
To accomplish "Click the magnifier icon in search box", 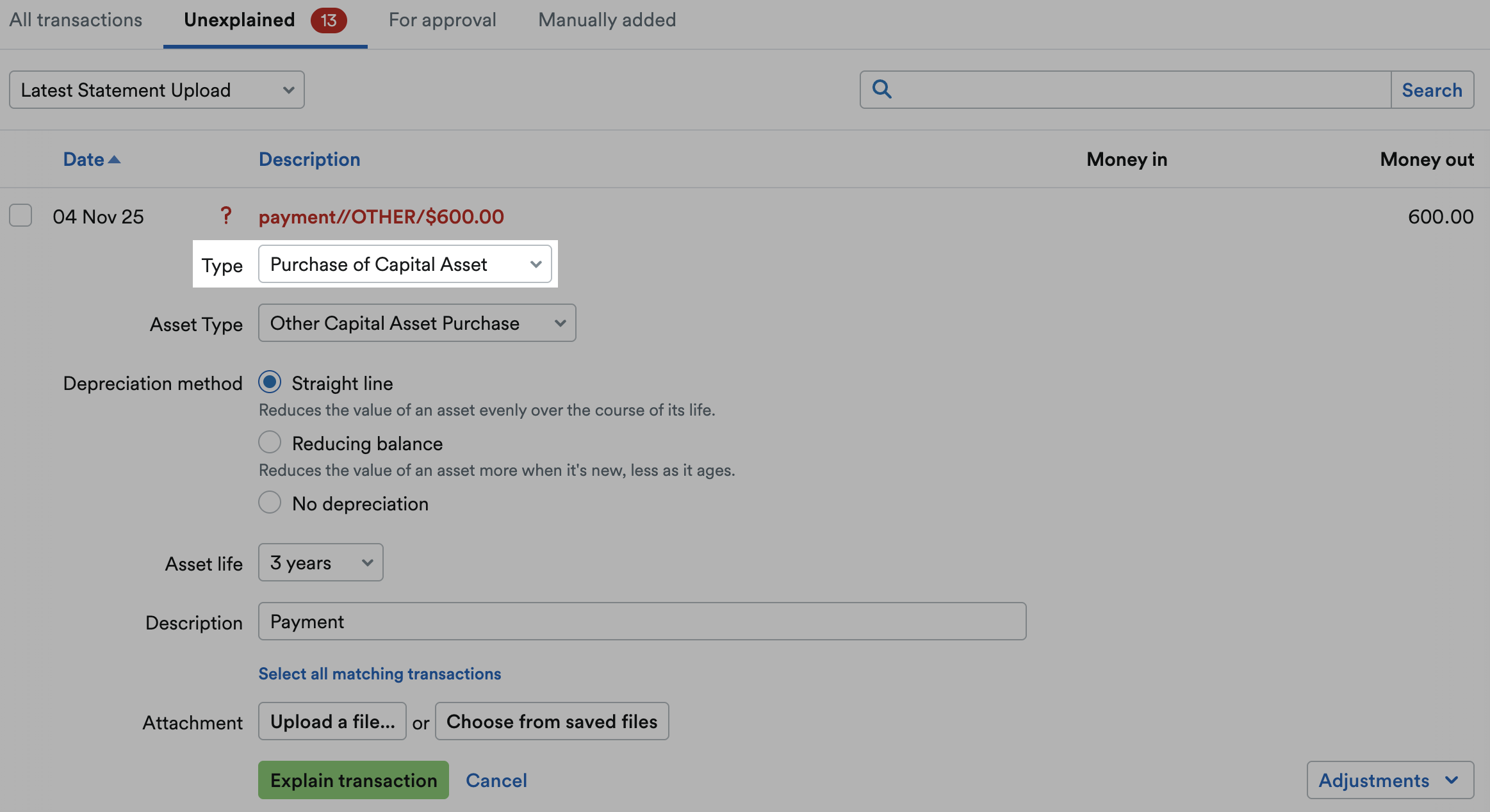I will tap(882, 89).
